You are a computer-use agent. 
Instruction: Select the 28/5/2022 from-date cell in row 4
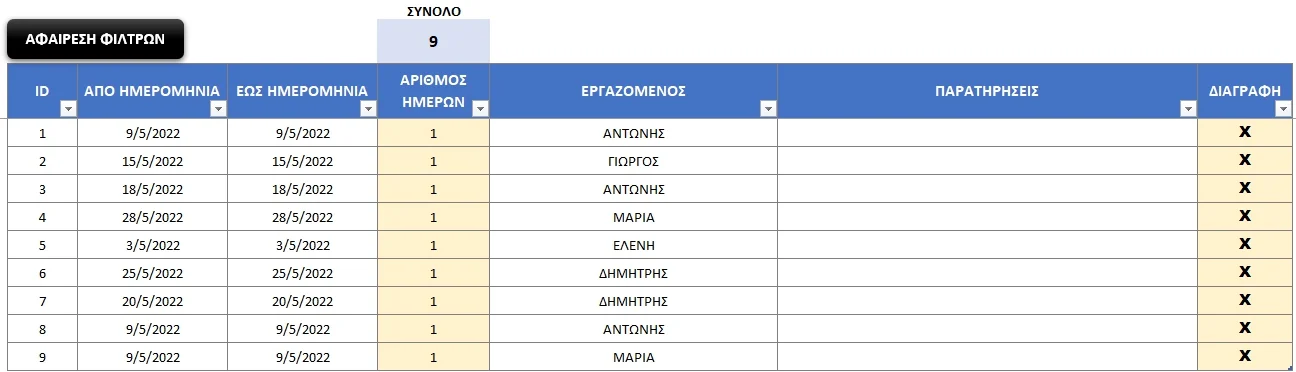click(153, 217)
